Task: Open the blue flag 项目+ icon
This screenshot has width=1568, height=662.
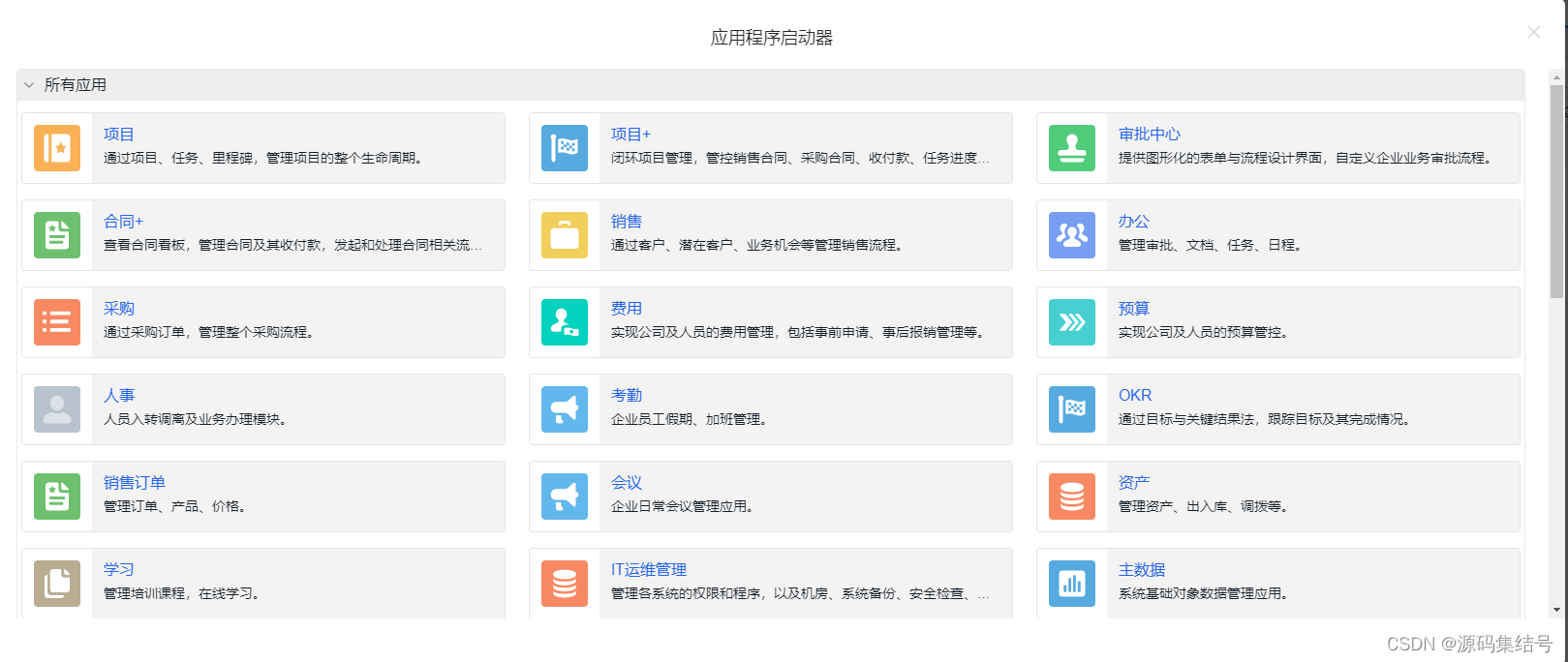Action: pyautogui.click(x=565, y=148)
